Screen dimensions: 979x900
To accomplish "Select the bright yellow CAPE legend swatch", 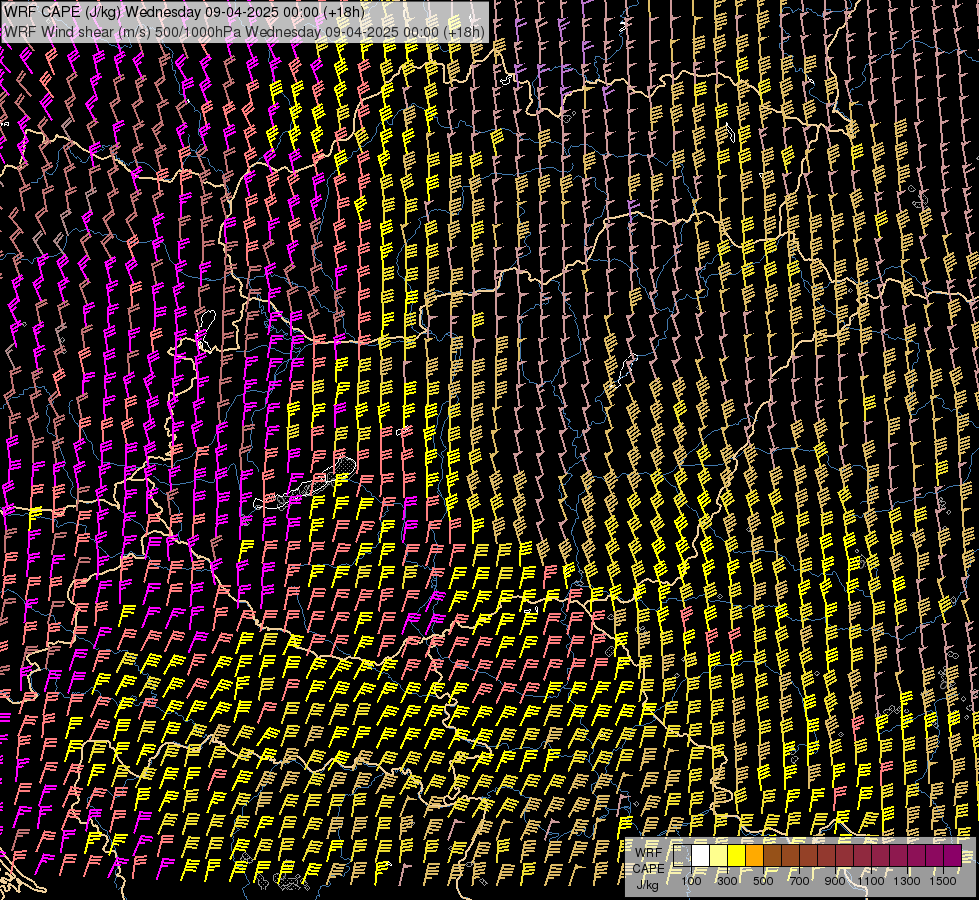I will [x=737, y=855].
